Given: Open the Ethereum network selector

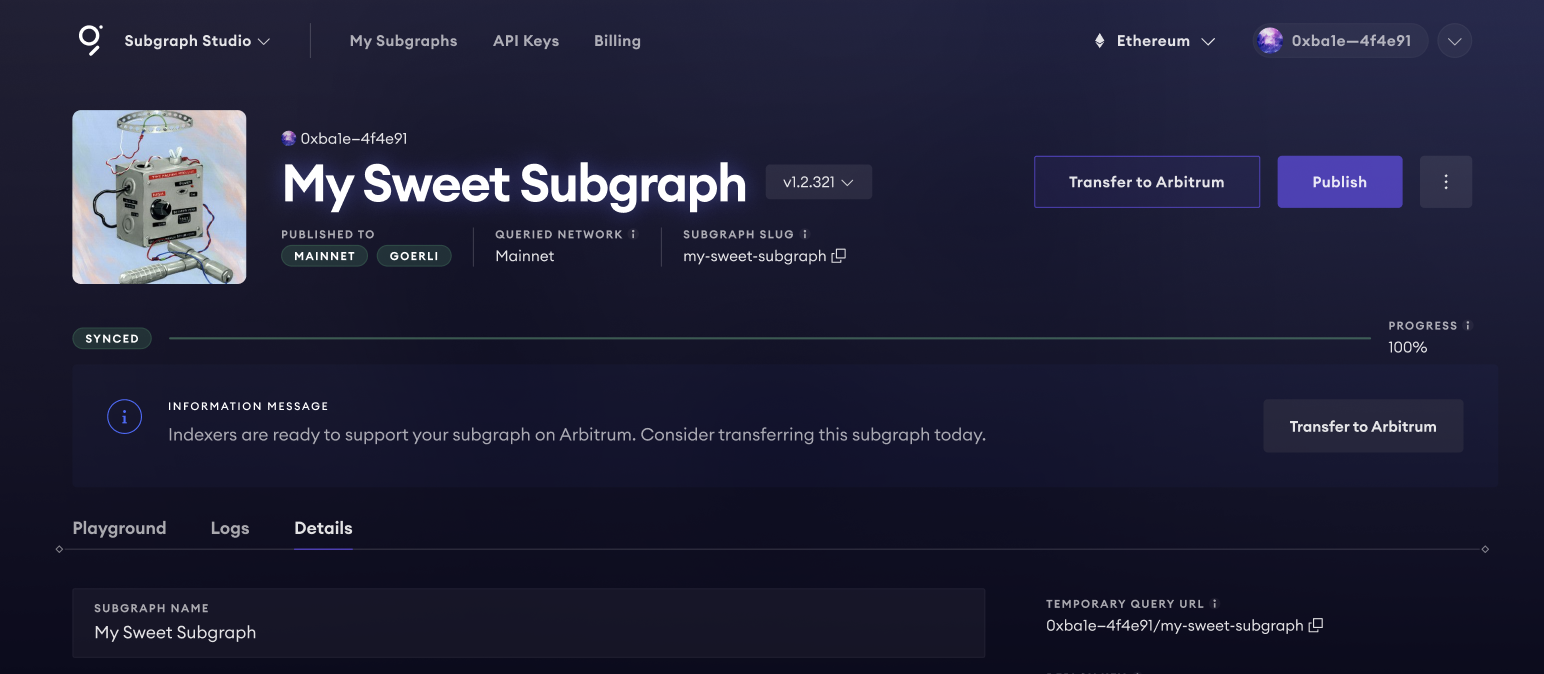Looking at the screenshot, I should point(1154,41).
